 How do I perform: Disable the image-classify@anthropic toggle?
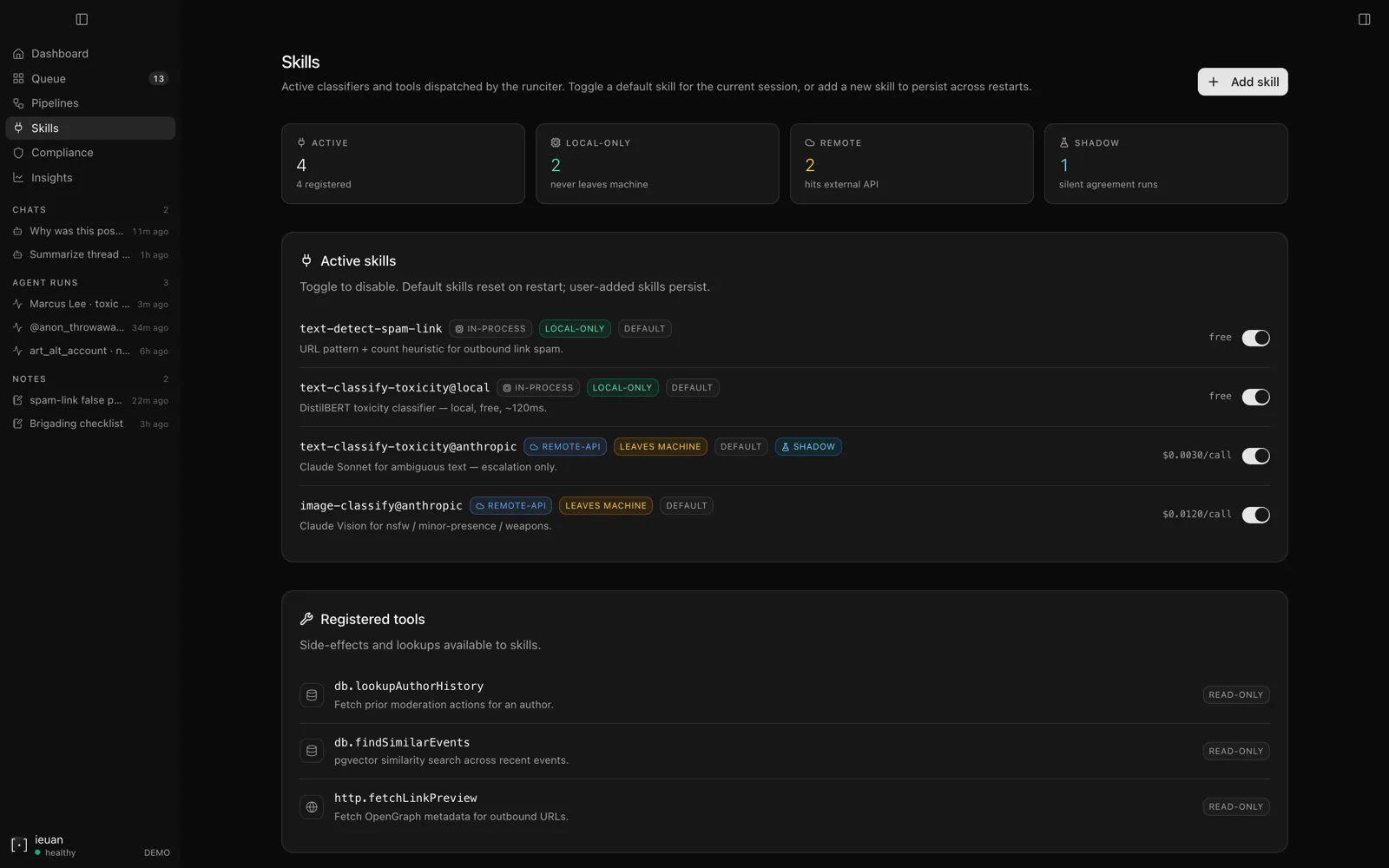(x=1255, y=515)
